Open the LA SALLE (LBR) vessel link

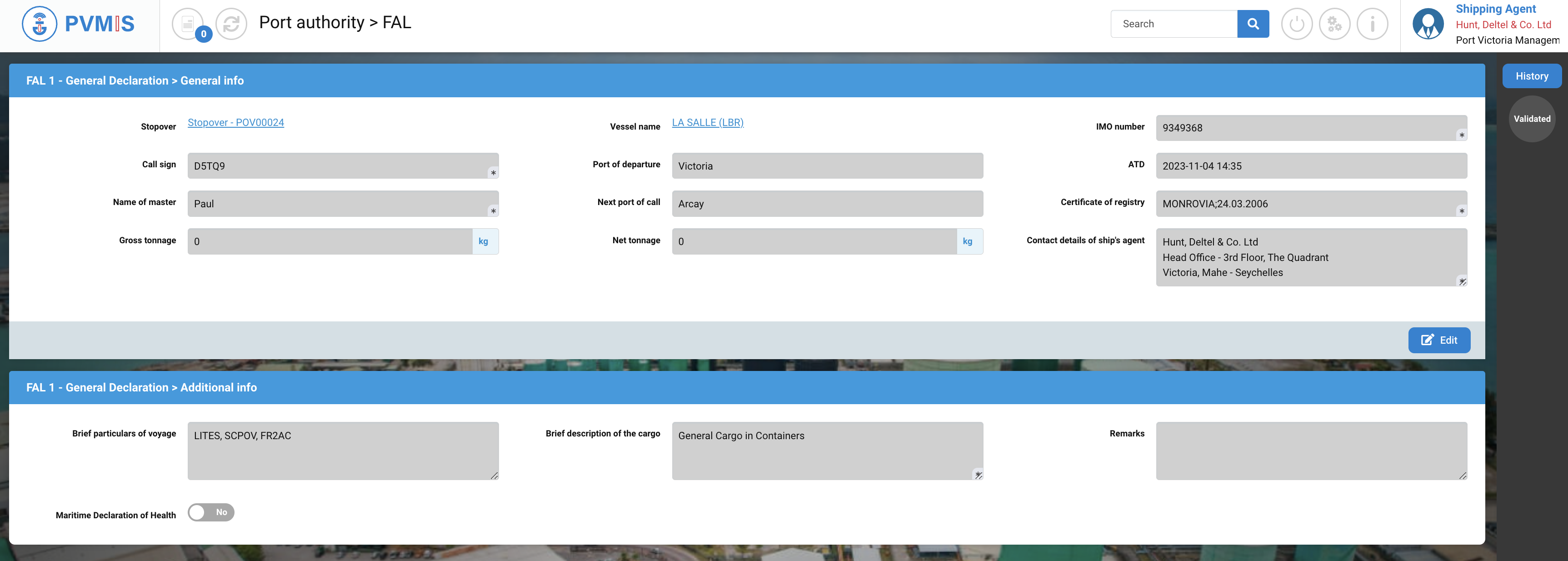[707, 122]
